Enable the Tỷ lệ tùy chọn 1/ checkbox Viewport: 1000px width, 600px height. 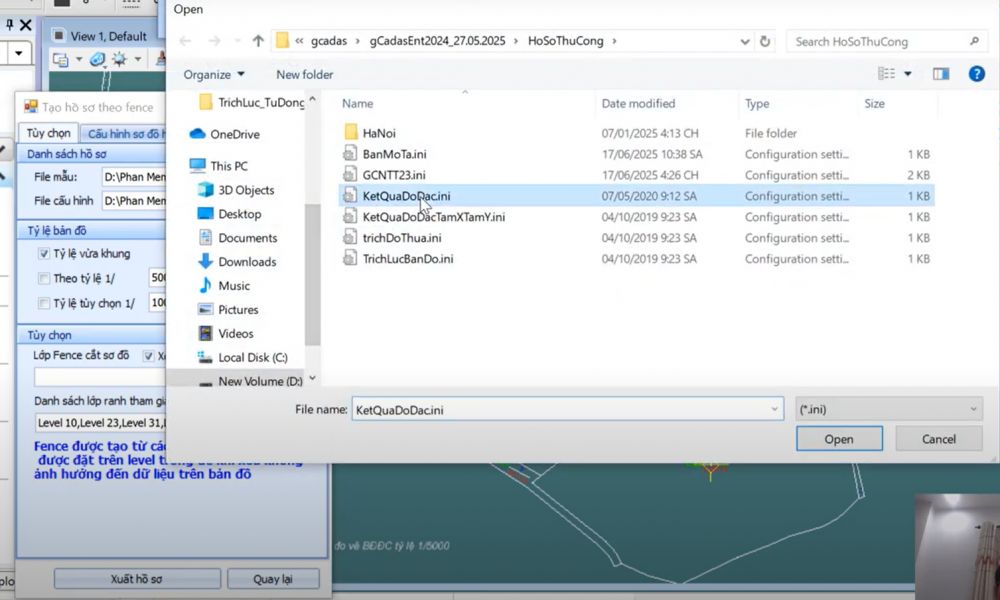[x=44, y=303]
